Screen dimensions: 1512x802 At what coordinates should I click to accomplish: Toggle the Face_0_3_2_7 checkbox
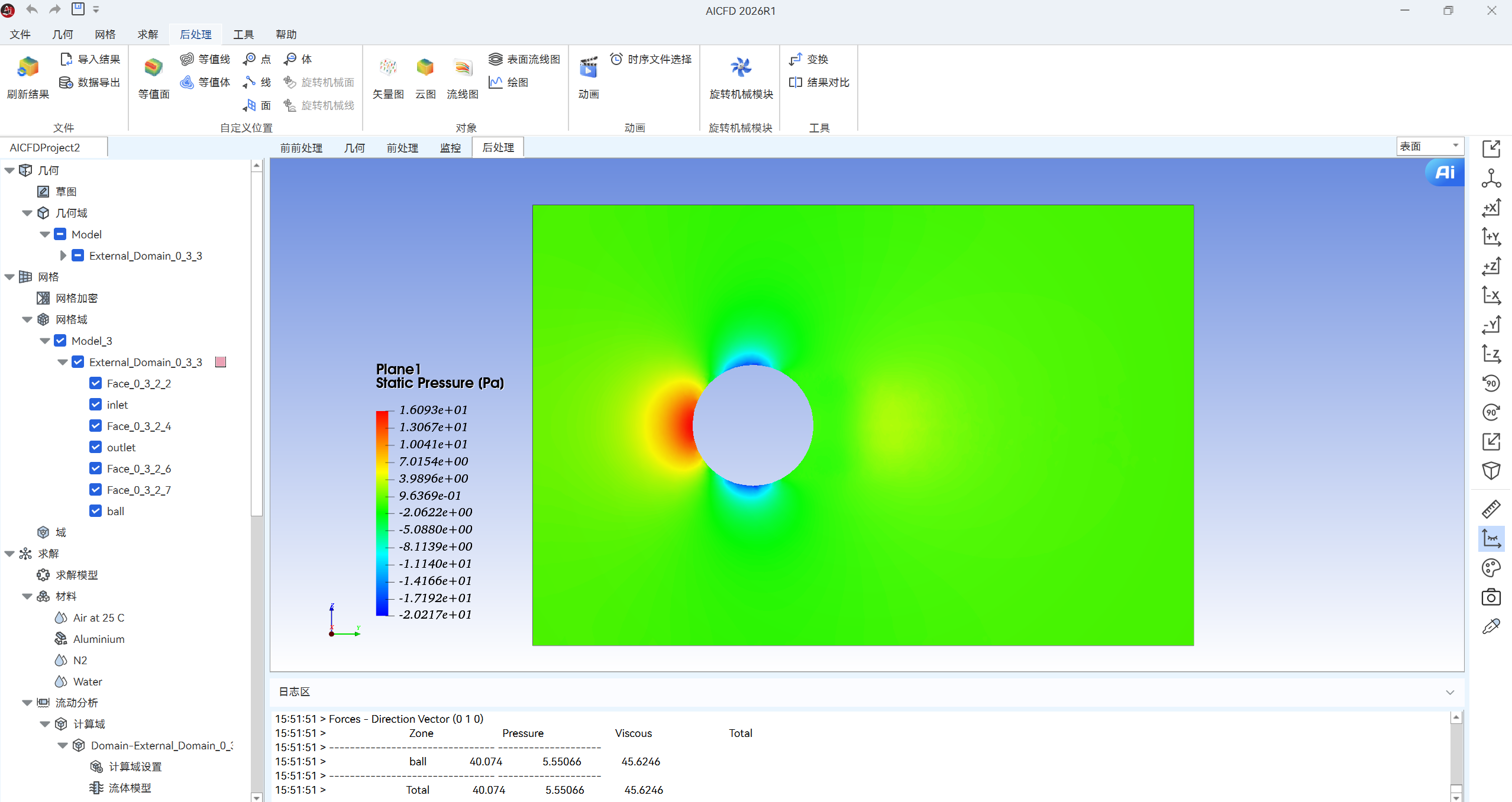(x=95, y=490)
